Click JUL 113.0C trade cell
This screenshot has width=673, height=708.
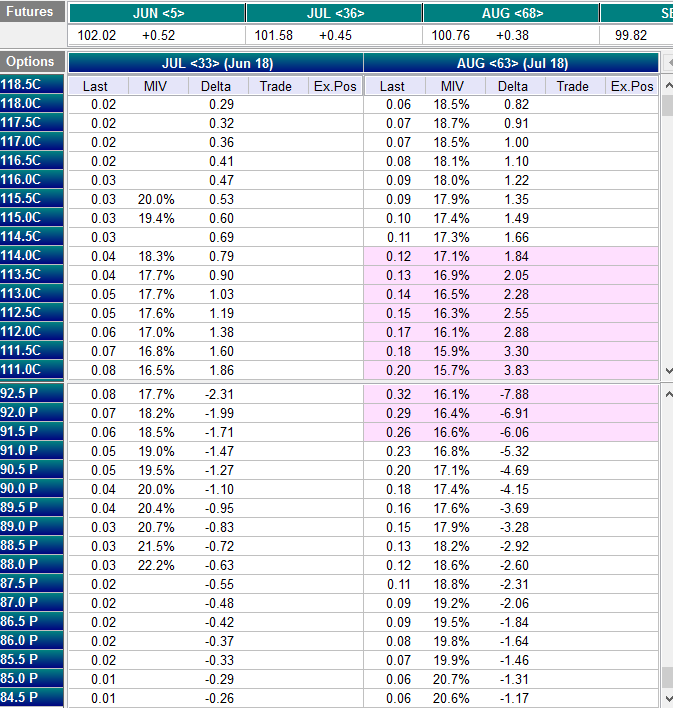[278, 294]
